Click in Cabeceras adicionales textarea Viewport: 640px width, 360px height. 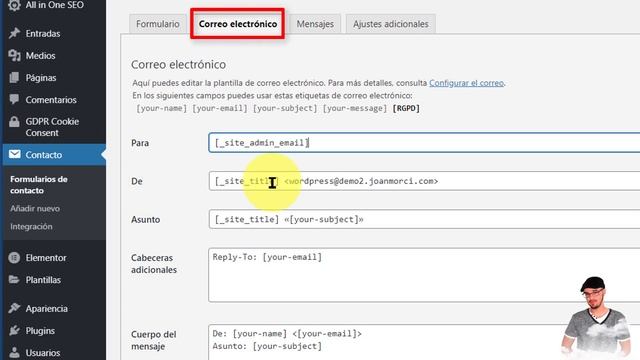tap(424, 275)
